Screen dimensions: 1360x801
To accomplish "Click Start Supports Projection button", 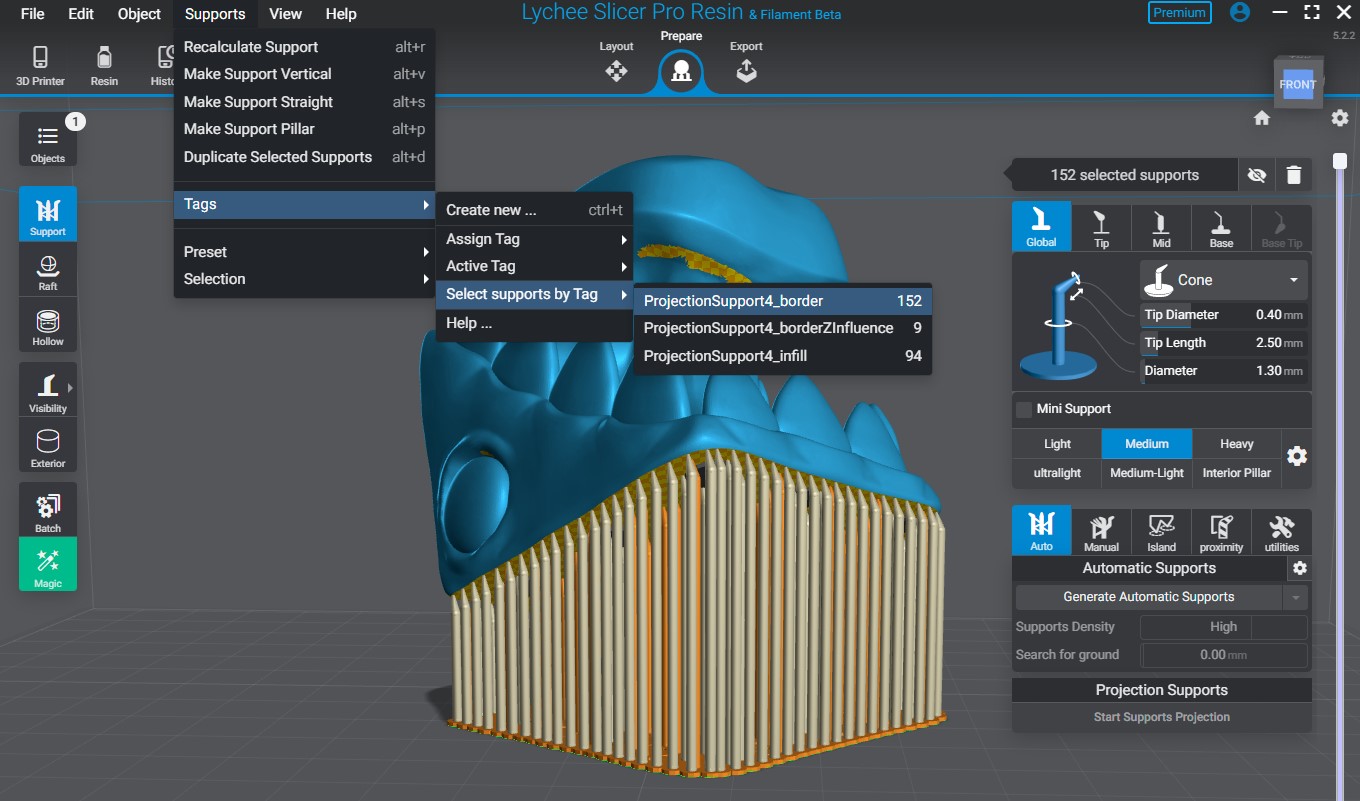I will point(1162,717).
